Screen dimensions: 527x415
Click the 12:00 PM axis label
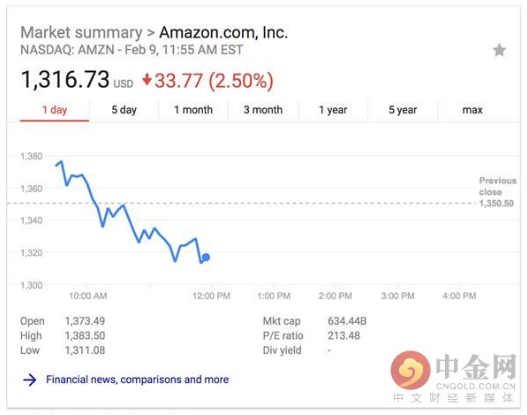point(211,296)
